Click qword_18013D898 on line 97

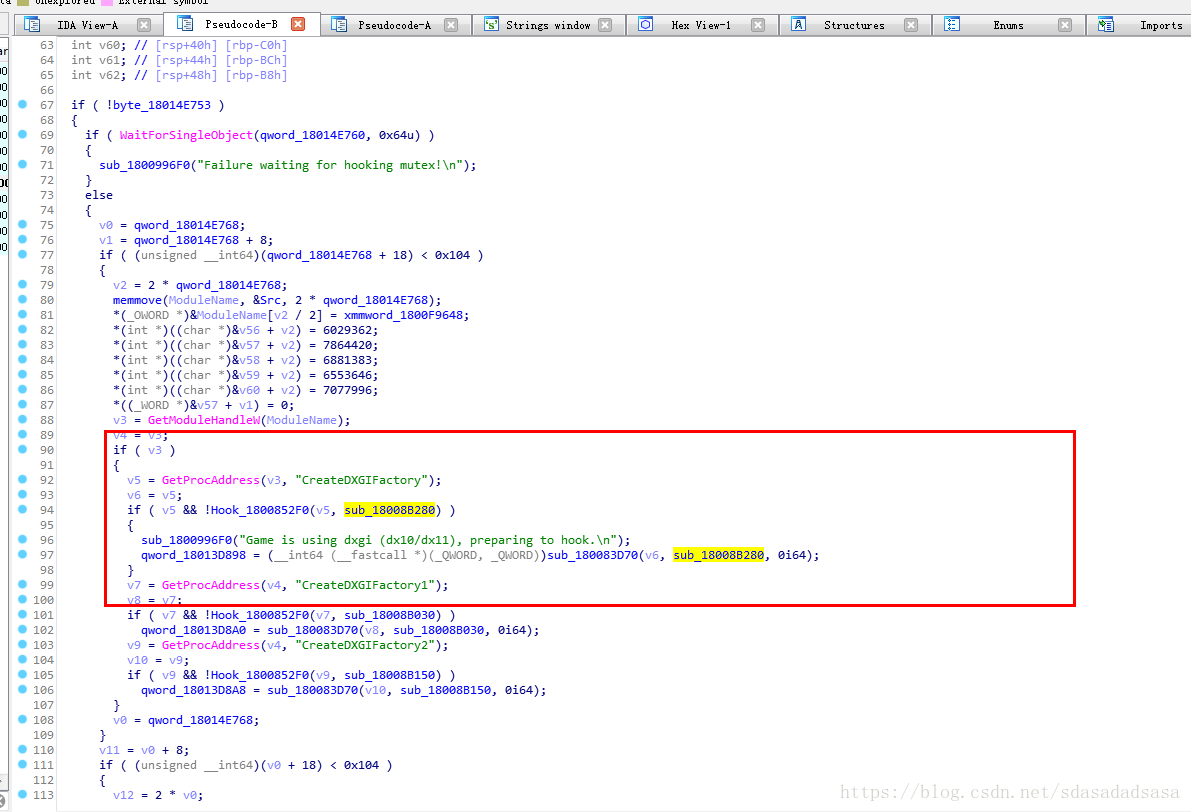(194, 555)
